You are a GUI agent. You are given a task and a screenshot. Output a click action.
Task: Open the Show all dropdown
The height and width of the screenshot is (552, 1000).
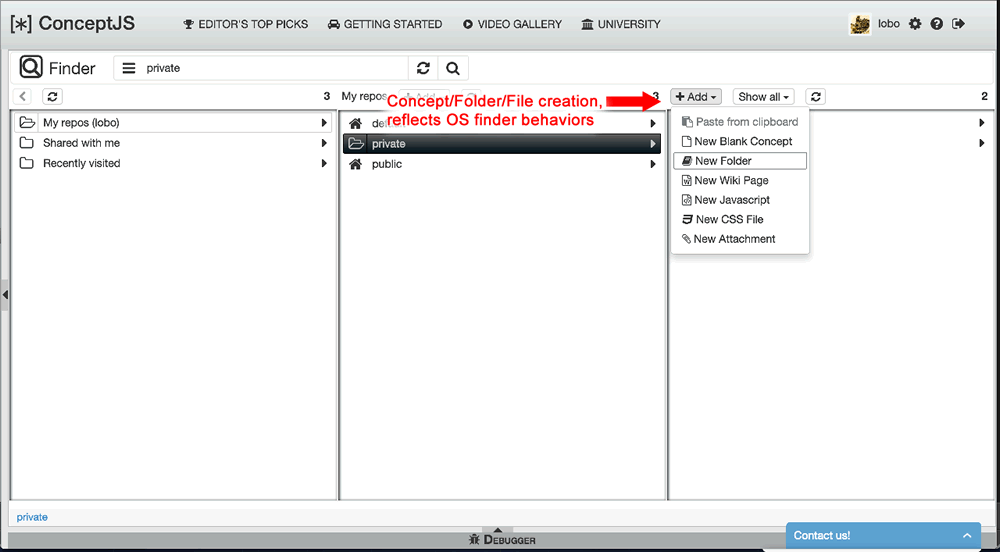(x=763, y=97)
